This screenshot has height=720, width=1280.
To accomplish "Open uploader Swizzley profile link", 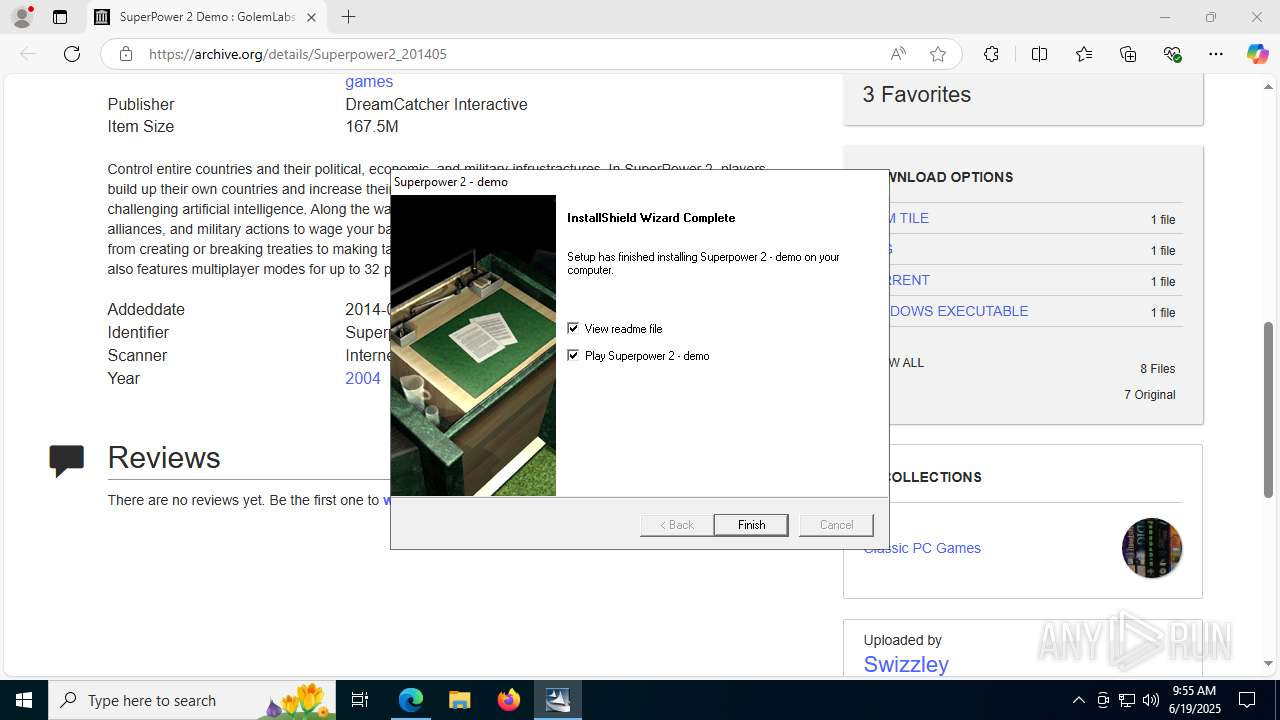I will click(906, 664).
